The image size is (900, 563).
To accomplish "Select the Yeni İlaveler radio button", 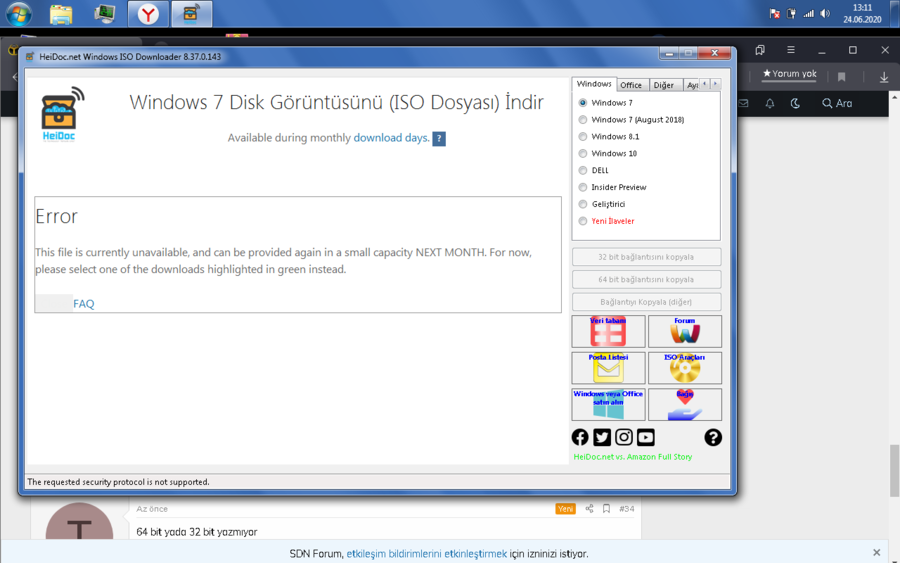I will click(583, 221).
